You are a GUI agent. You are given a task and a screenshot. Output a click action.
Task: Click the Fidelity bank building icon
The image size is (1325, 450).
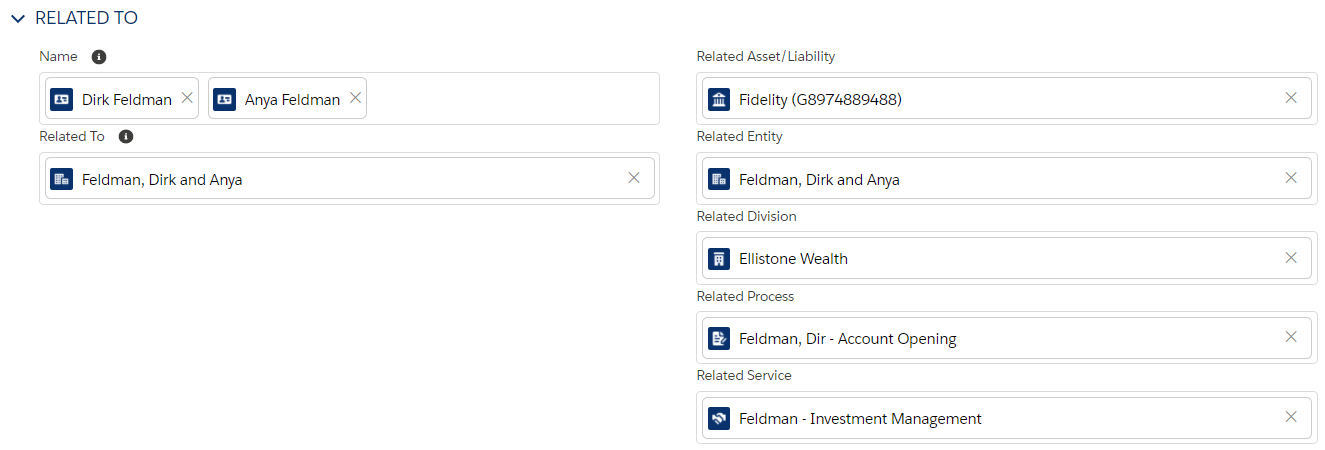(x=719, y=99)
